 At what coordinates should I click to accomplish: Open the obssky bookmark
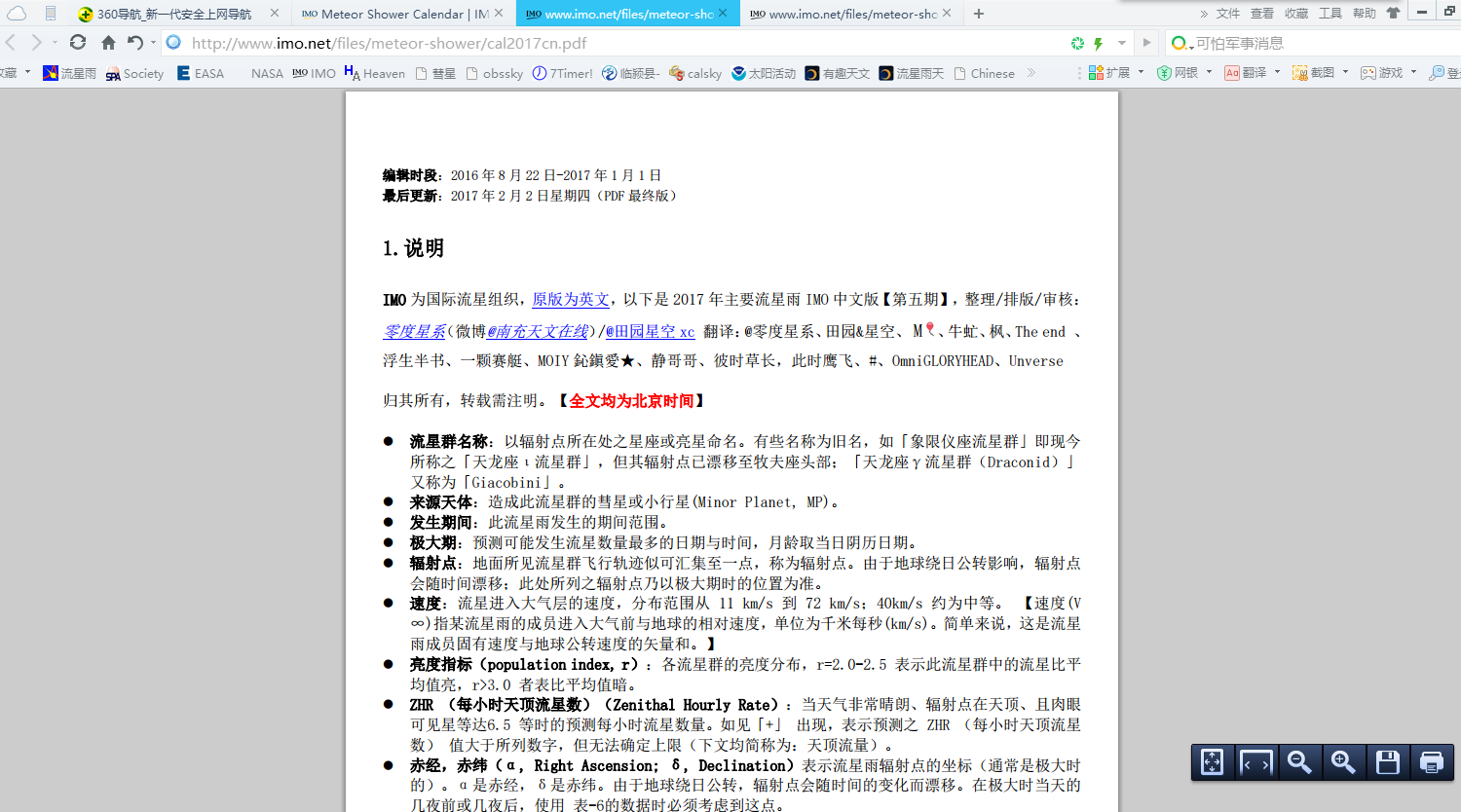pos(495,73)
